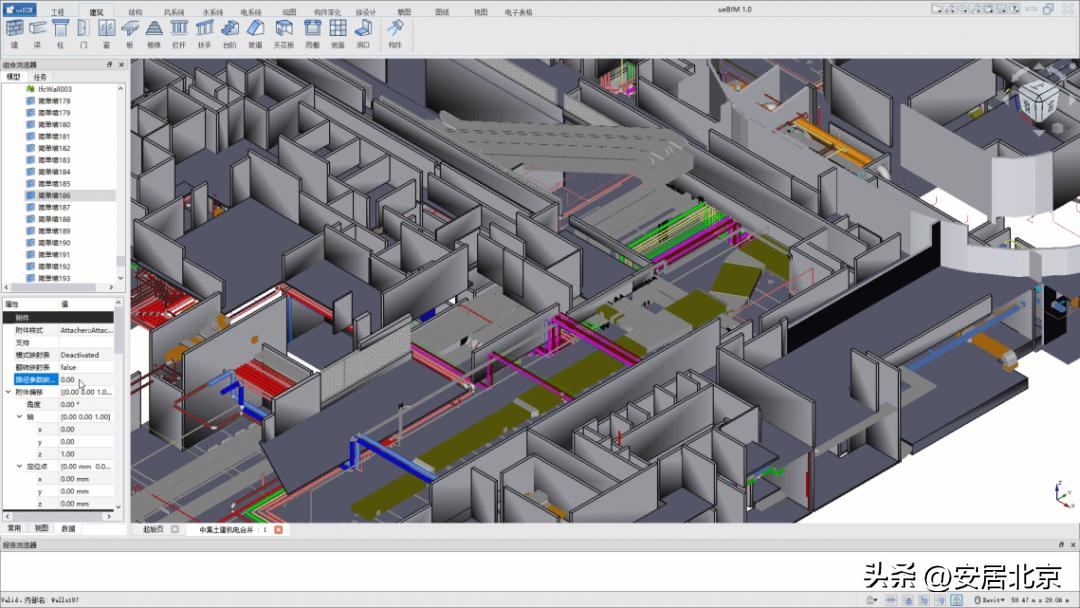This screenshot has height=608, width=1080.
Task: Collapse the 附件偏移 property group
Action: (x=9, y=392)
